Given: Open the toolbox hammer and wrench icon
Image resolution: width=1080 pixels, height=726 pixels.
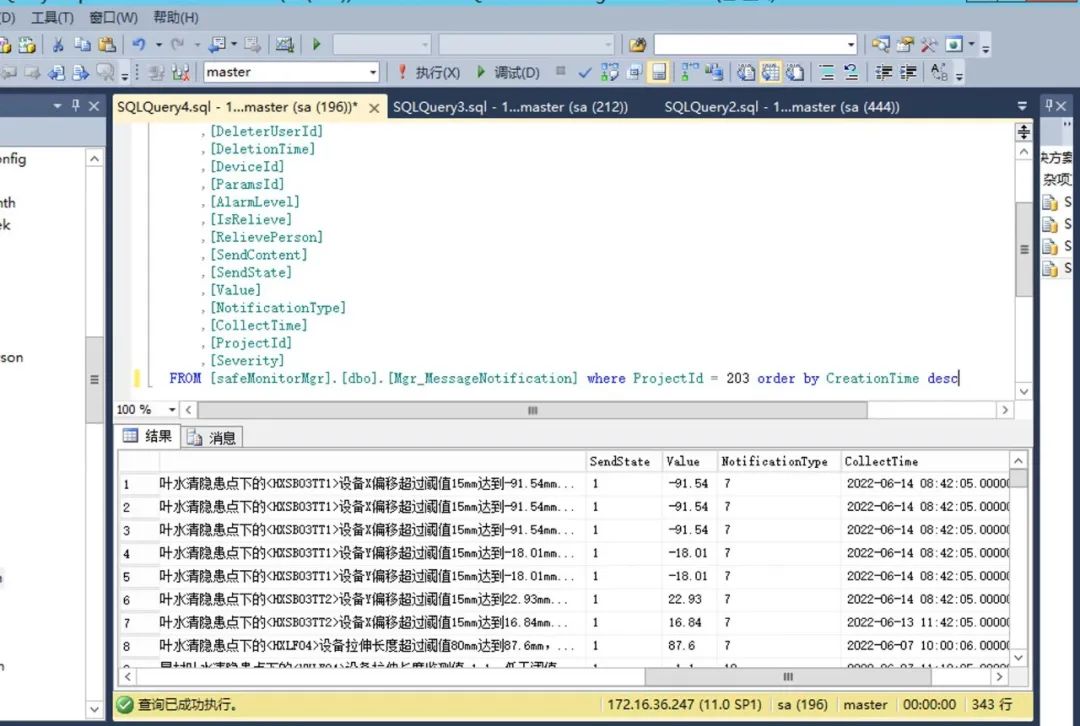Looking at the screenshot, I should (929, 45).
